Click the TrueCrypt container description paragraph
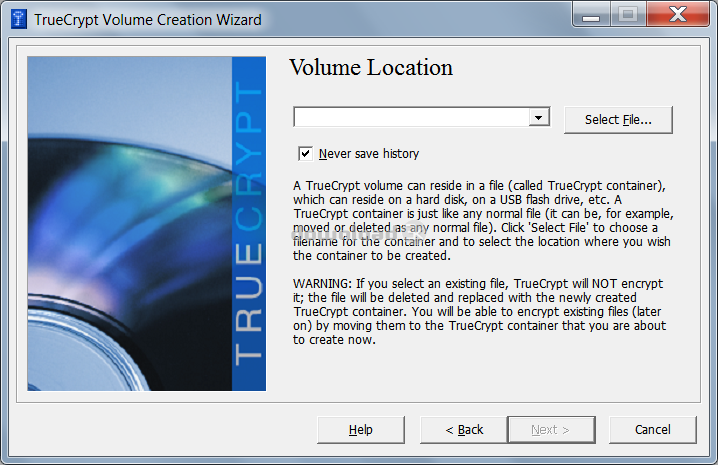718x465 pixels. pyautogui.click(x=478, y=221)
